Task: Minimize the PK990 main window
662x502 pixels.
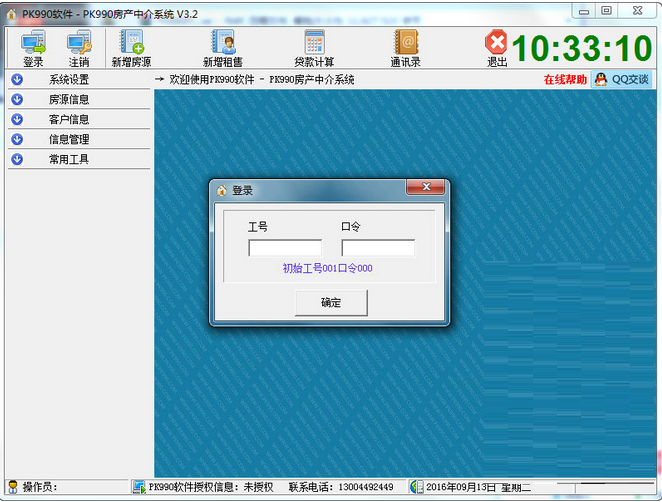Action: click(583, 11)
